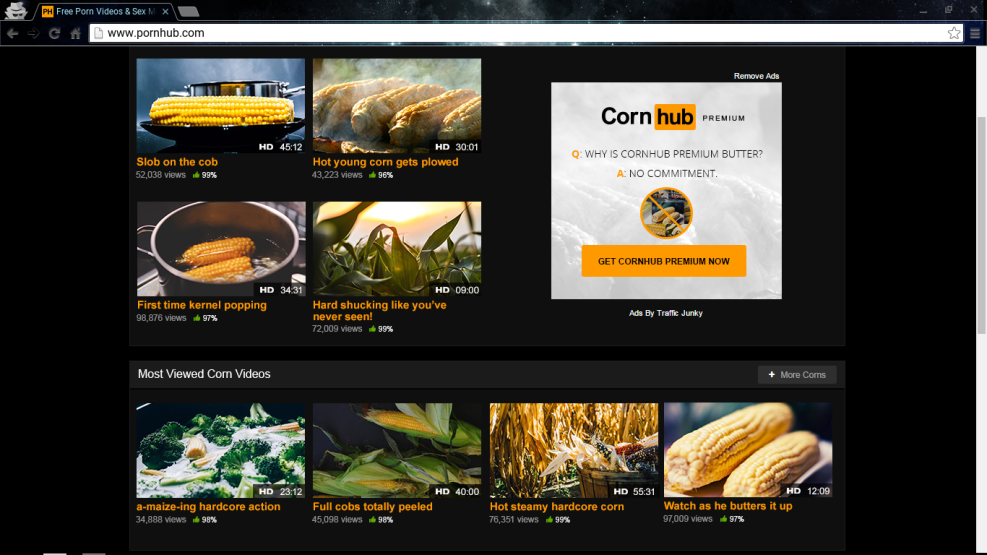Viewport: 987px width, 555px height.
Task: Open 'Hot young corn gets plowed' title link
Action: point(385,162)
